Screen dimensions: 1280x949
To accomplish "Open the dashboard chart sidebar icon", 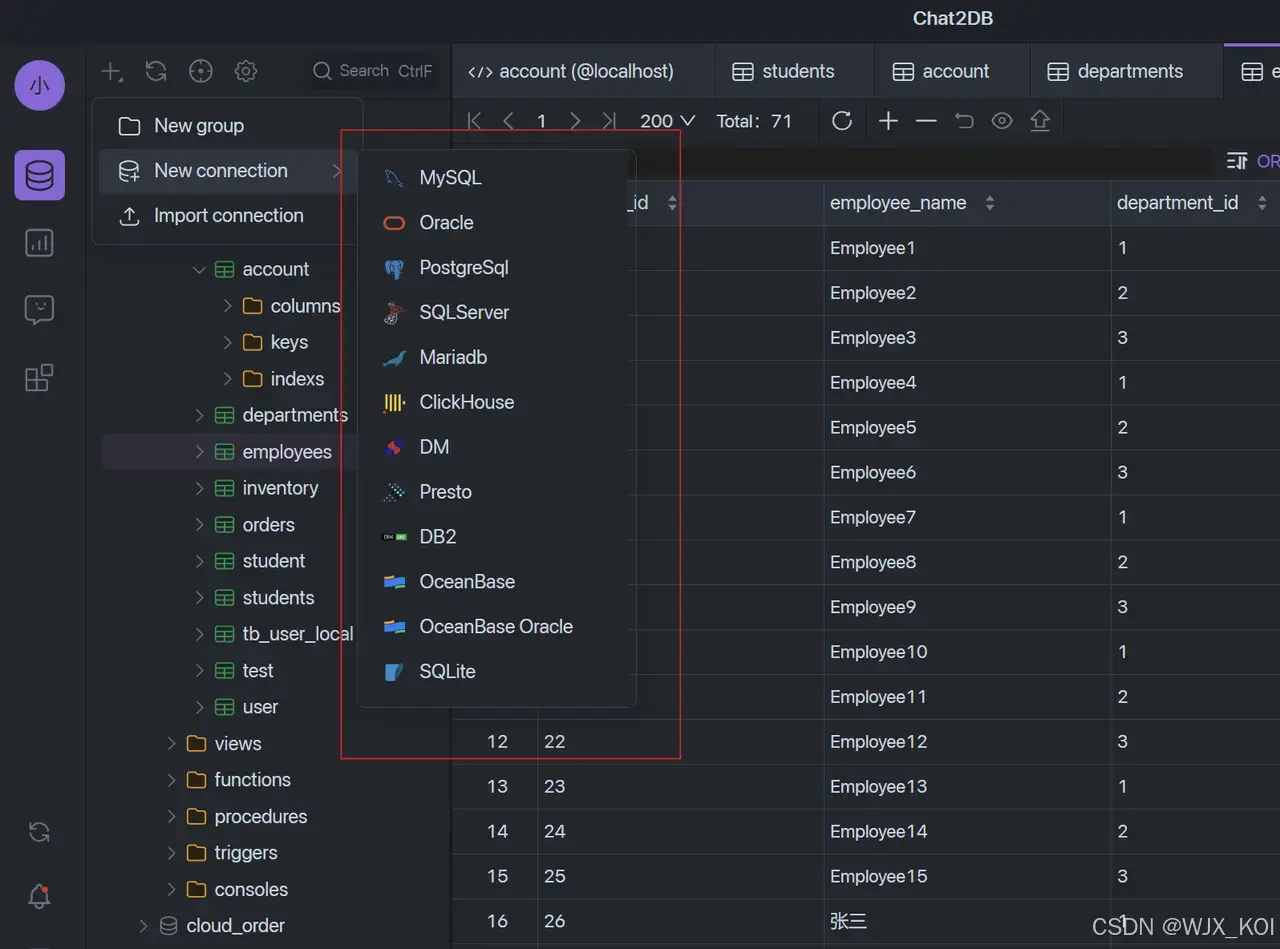I will [x=40, y=243].
